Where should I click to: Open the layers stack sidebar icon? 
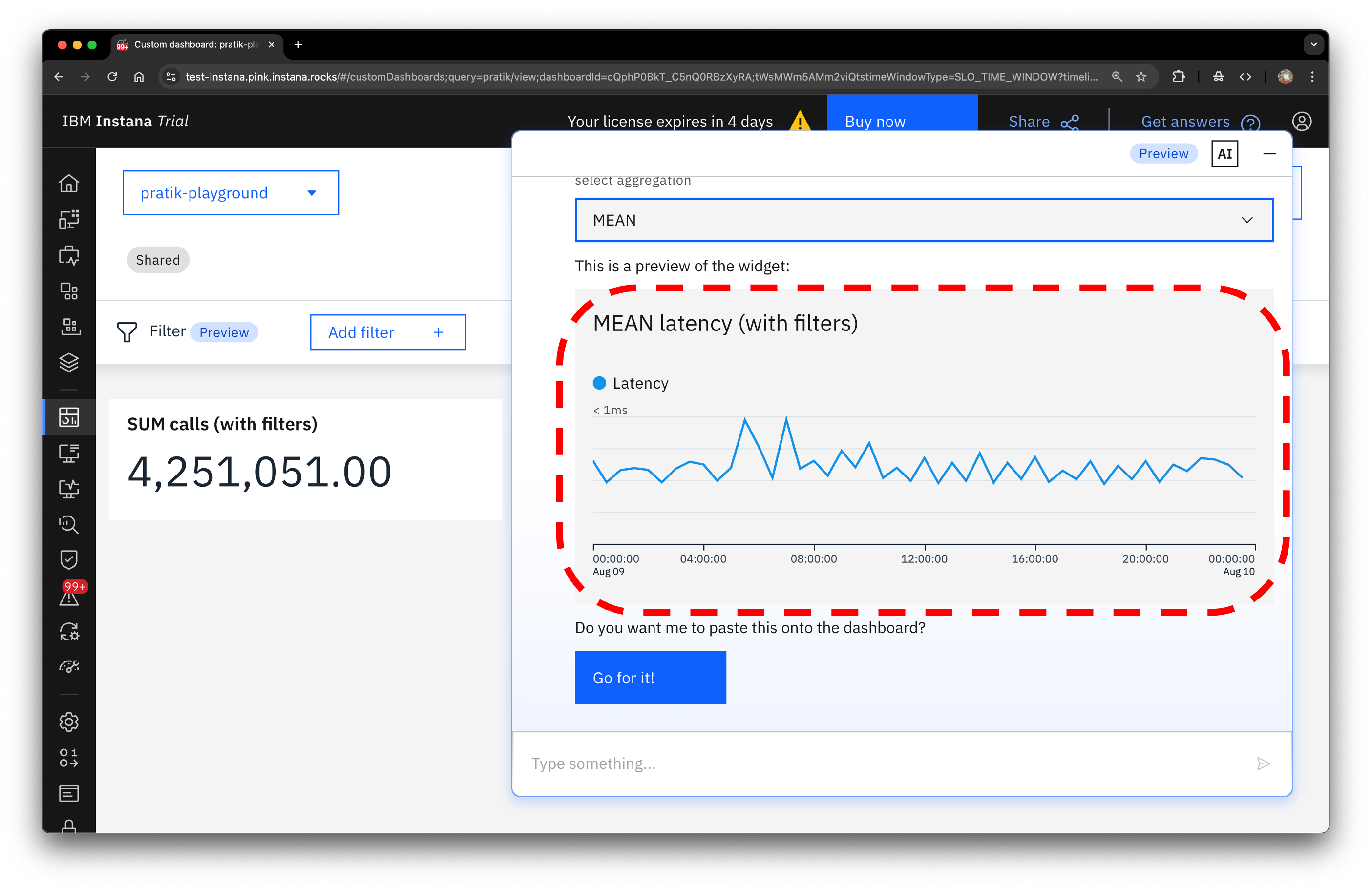point(68,362)
